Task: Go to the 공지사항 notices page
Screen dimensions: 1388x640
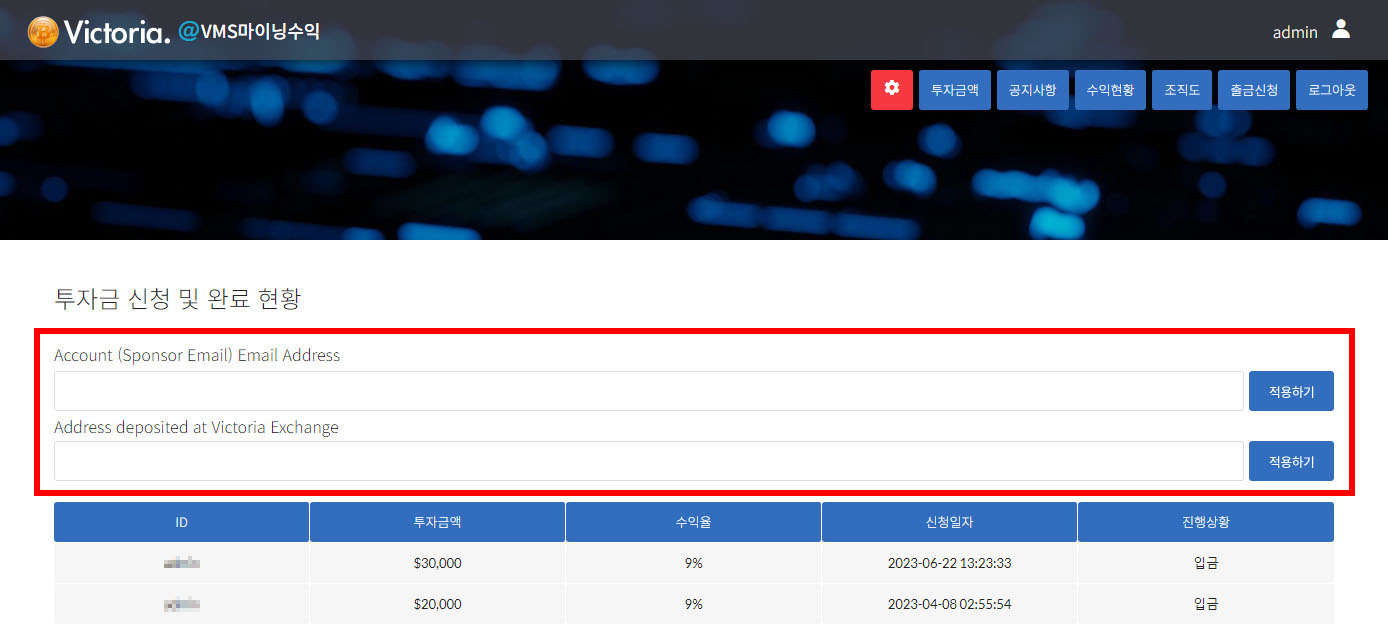Action: (1033, 90)
